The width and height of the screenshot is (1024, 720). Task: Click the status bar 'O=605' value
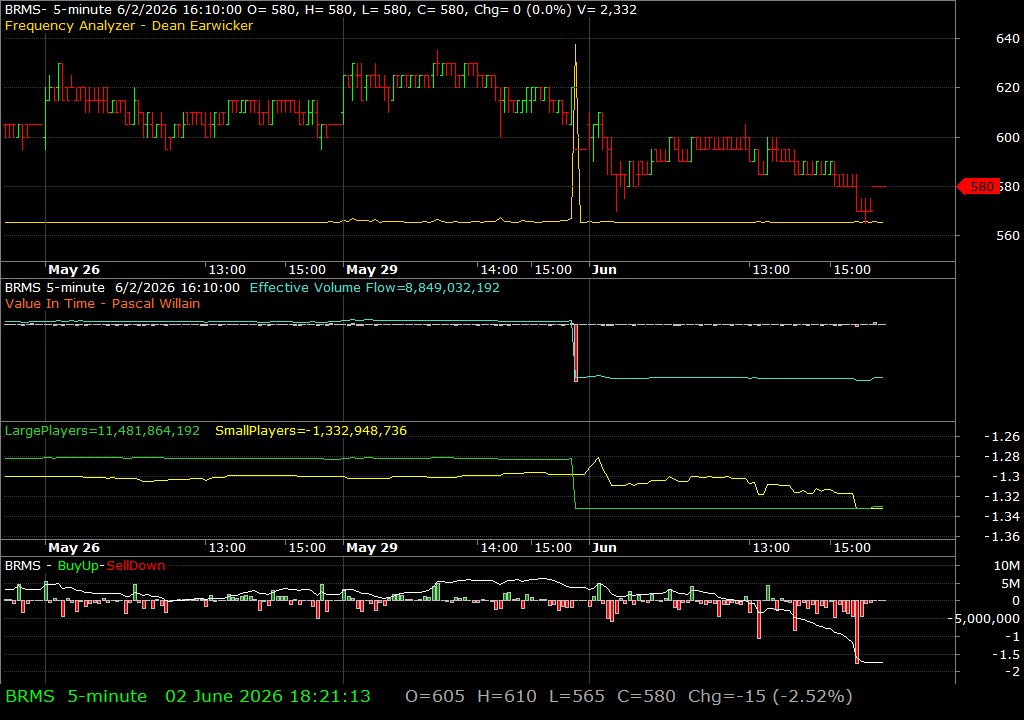click(x=435, y=696)
